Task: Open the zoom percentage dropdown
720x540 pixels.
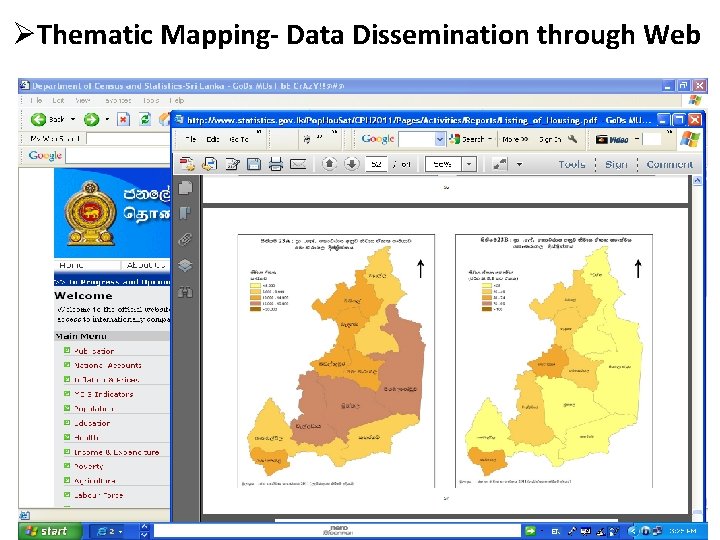Action: coord(469,164)
